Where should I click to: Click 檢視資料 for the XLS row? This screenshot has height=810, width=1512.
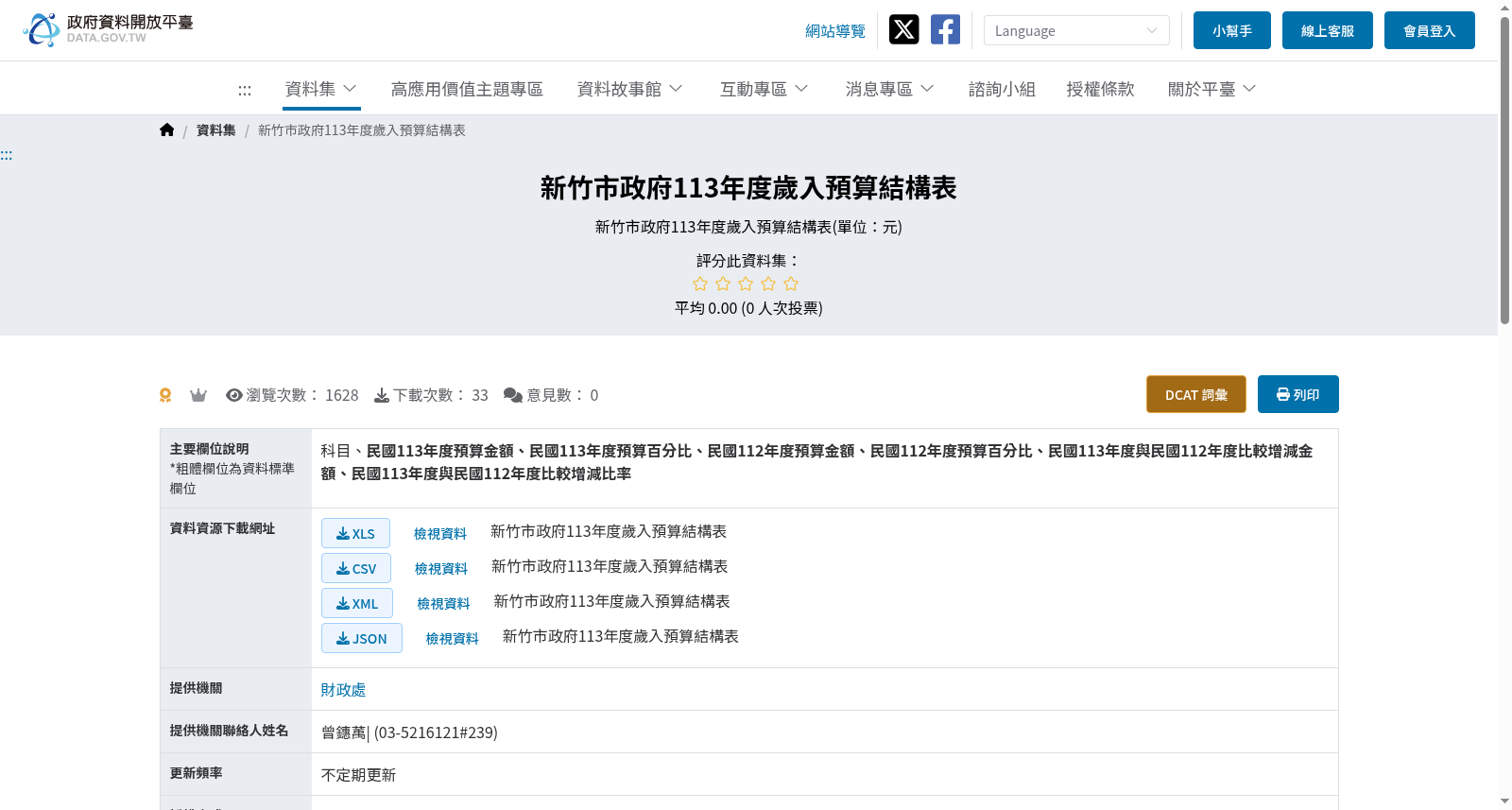[x=440, y=534]
